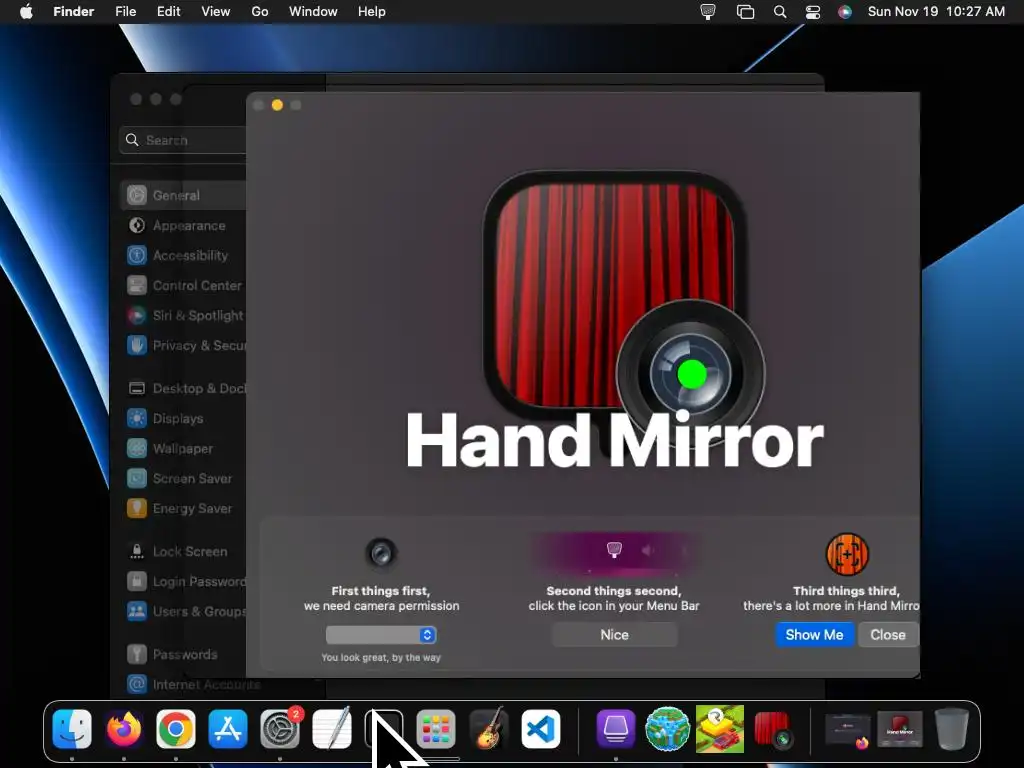Open TextEdit from the Dock
The image size is (1024, 768).
pos(332,728)
